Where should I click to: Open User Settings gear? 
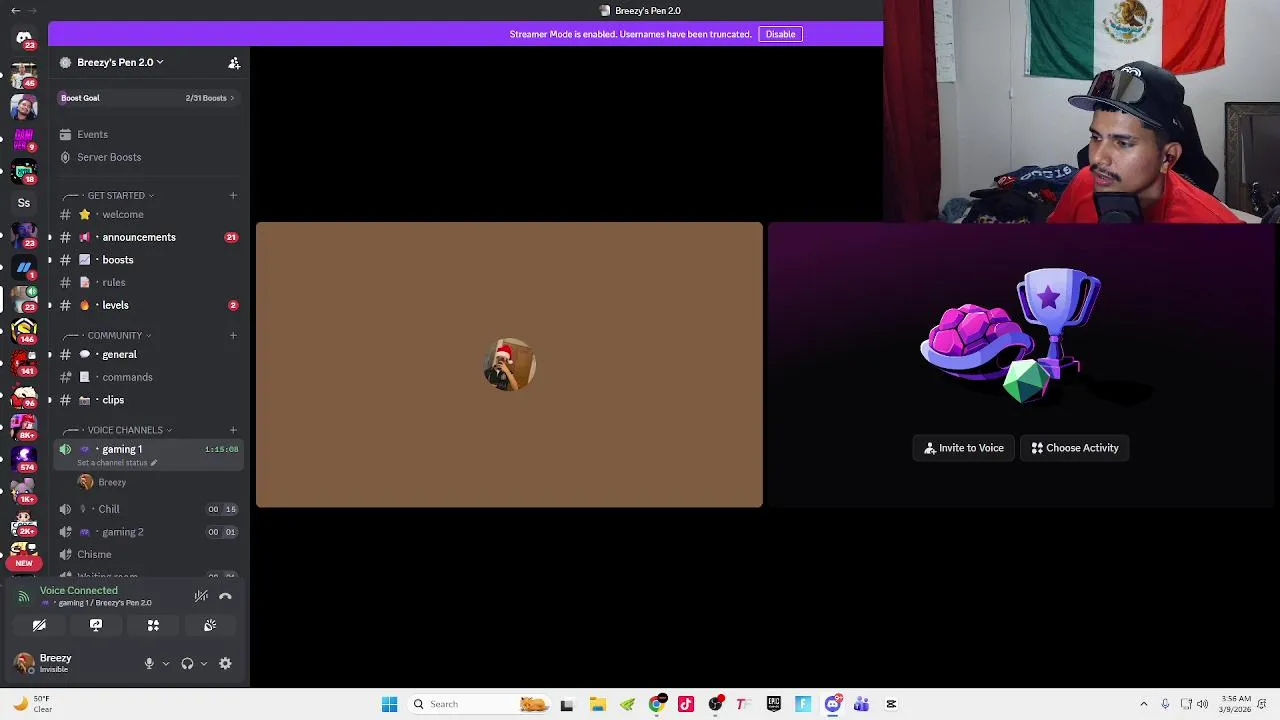click(225, 663)
